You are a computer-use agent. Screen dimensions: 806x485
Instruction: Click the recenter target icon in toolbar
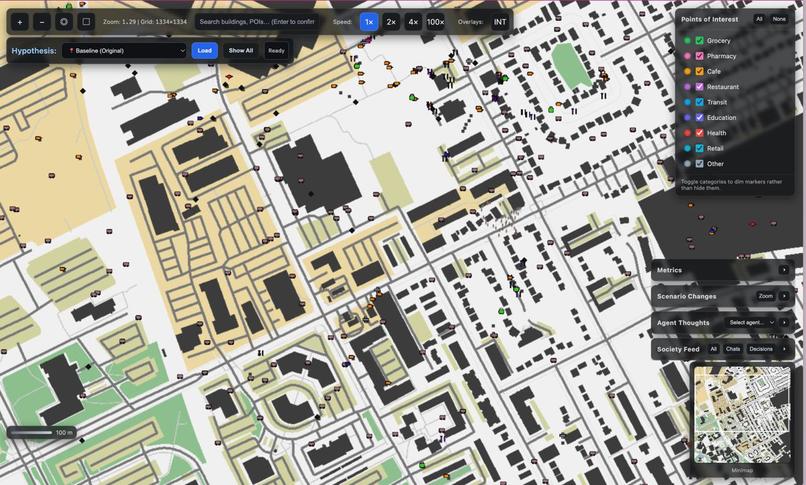pos(64,22)
